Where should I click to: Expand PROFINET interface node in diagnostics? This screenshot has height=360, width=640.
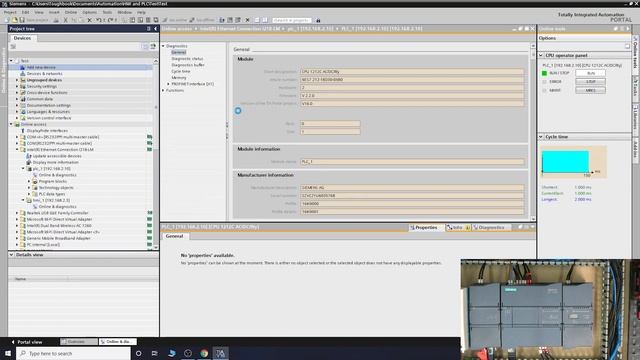(x=169, y=84)
